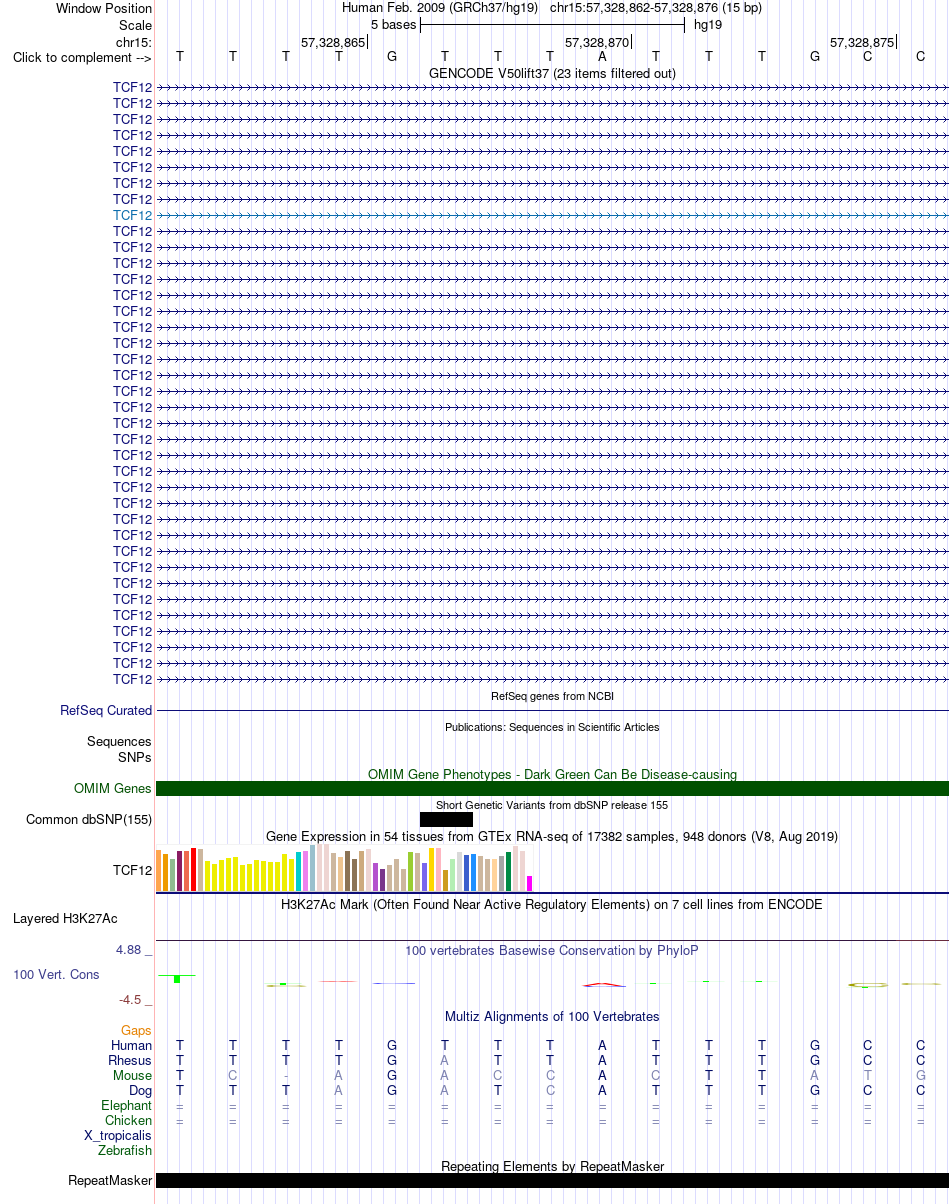This screenshot has height=1204, width=950.
Task: Open the GTEx Gene Expression track title
Action: point(552,836)
